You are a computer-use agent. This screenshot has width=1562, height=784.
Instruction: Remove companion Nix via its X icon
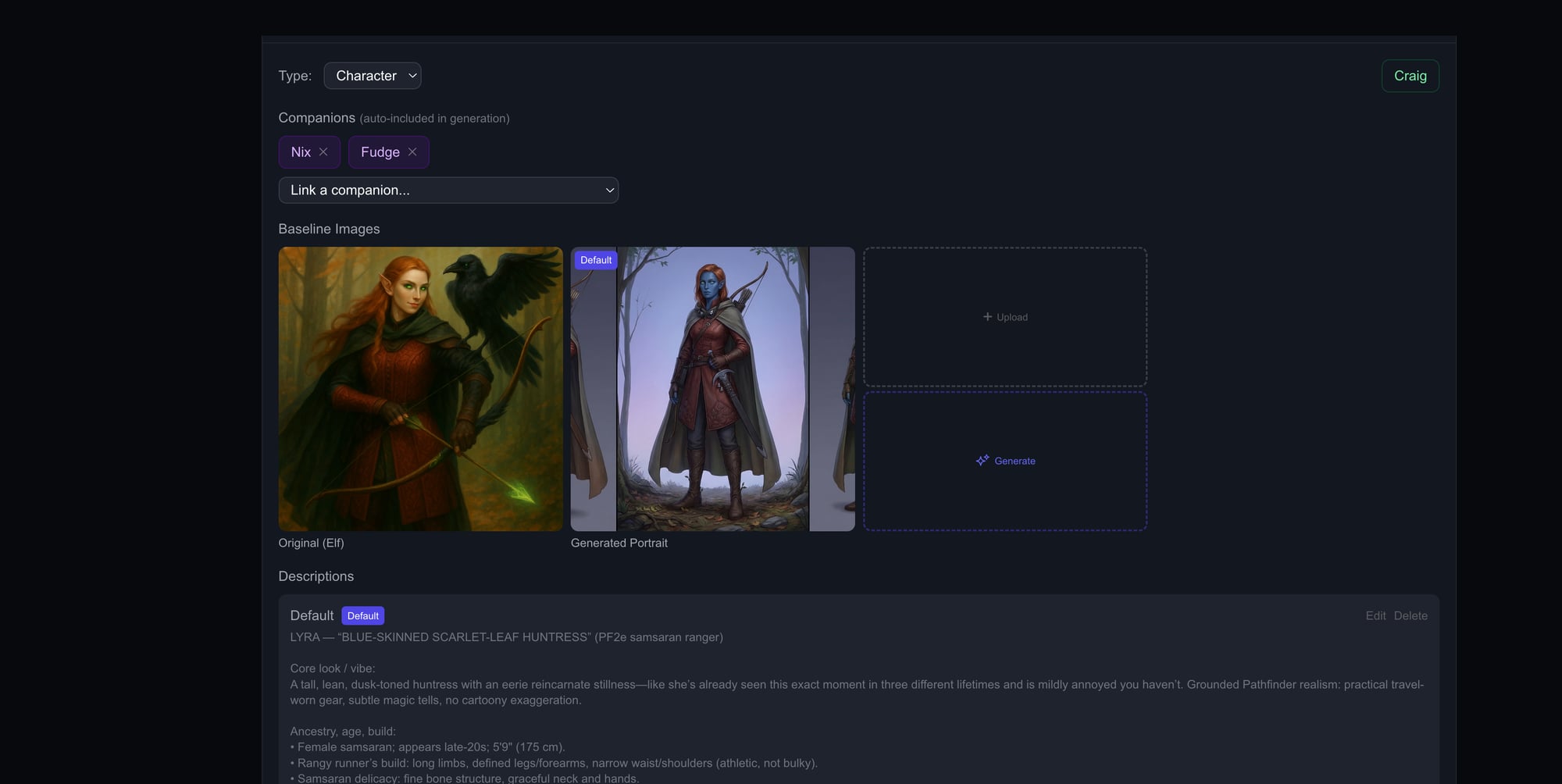tap(323, 152)
